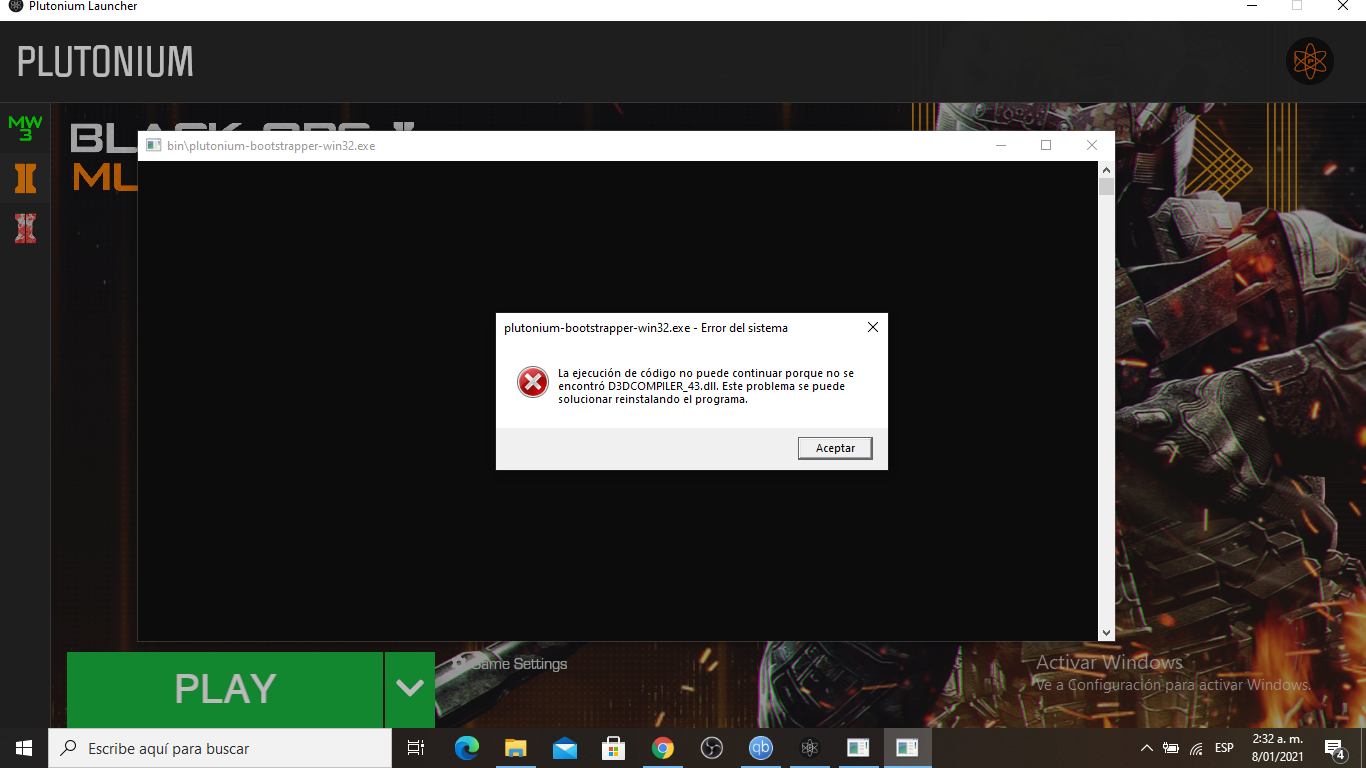Screen dimensions: 1366x768
Task: Click the PLUTONIUM logo text
Action: [x=105, y=62]
